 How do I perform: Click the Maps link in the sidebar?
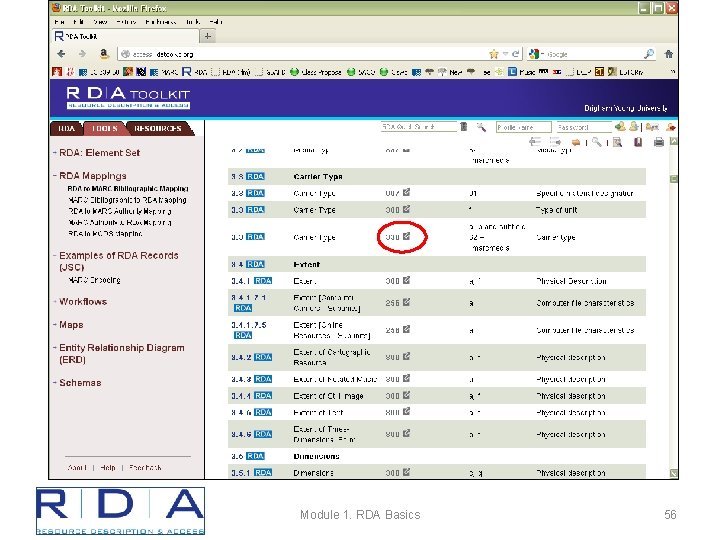[71, 325]
